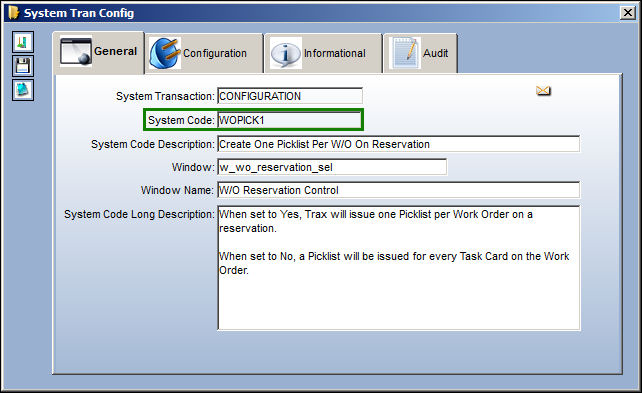Switch to the General tab
Image resolution: width=642 pixels, height=393 pixels.
point(99,52)
